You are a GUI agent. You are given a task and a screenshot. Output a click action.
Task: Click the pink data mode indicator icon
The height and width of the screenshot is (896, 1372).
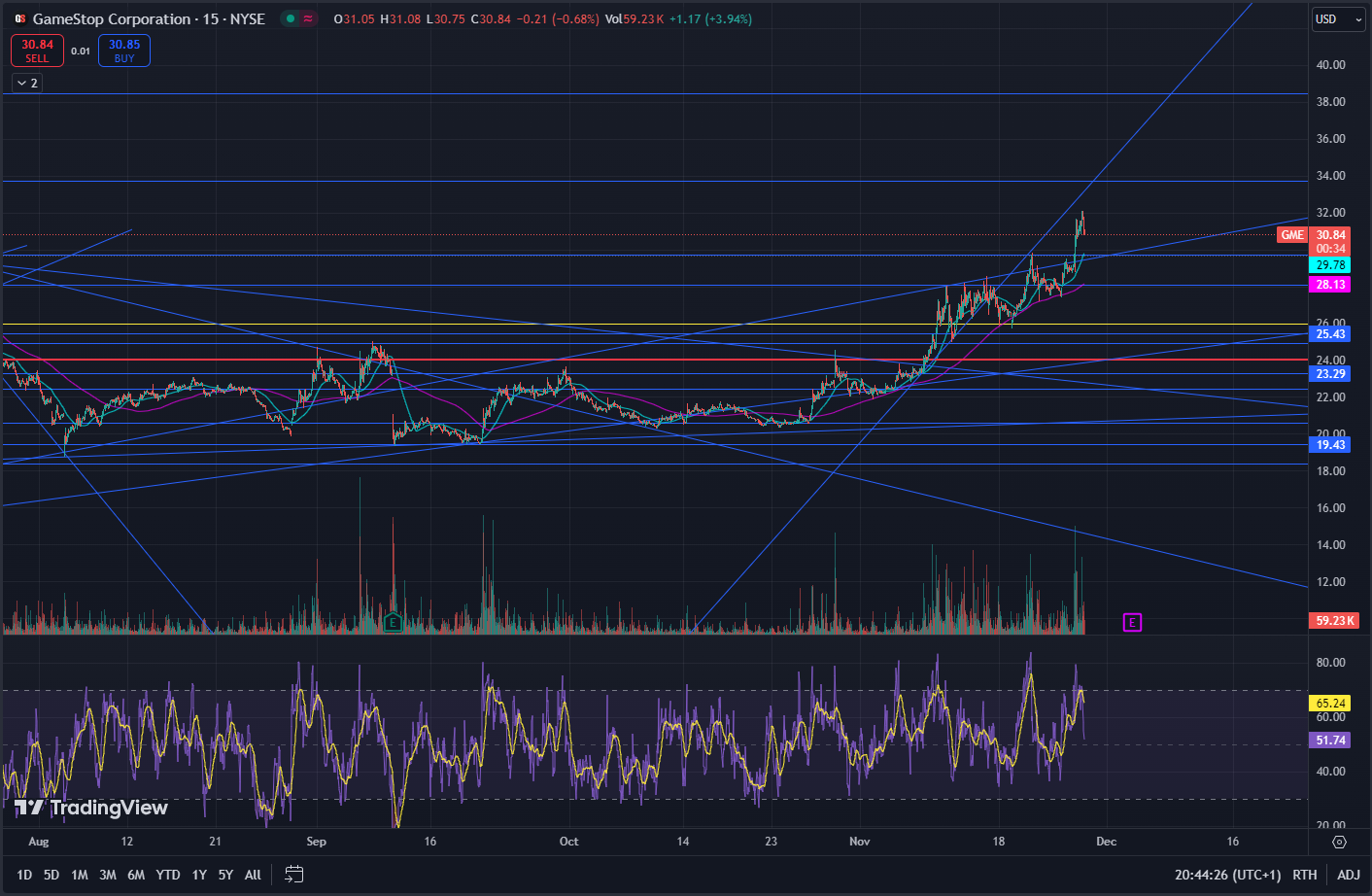pos(309,18)
